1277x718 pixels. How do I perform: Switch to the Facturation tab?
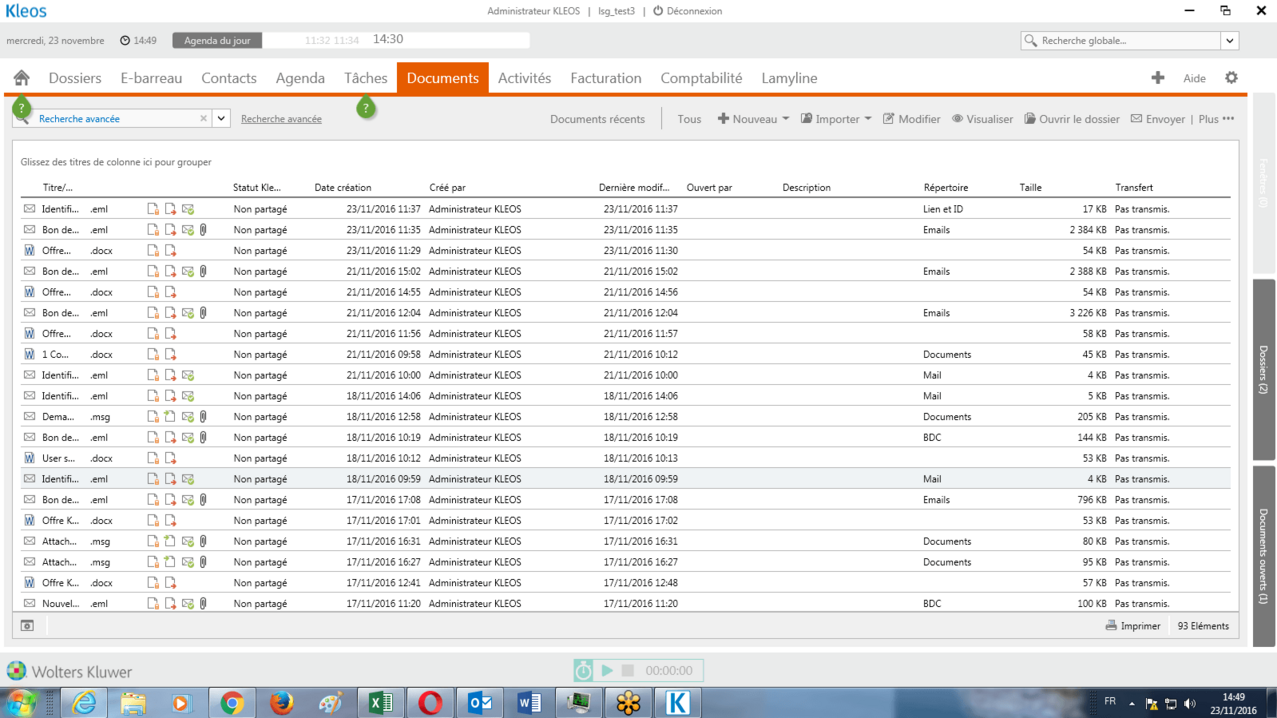(x=605, y=78)
